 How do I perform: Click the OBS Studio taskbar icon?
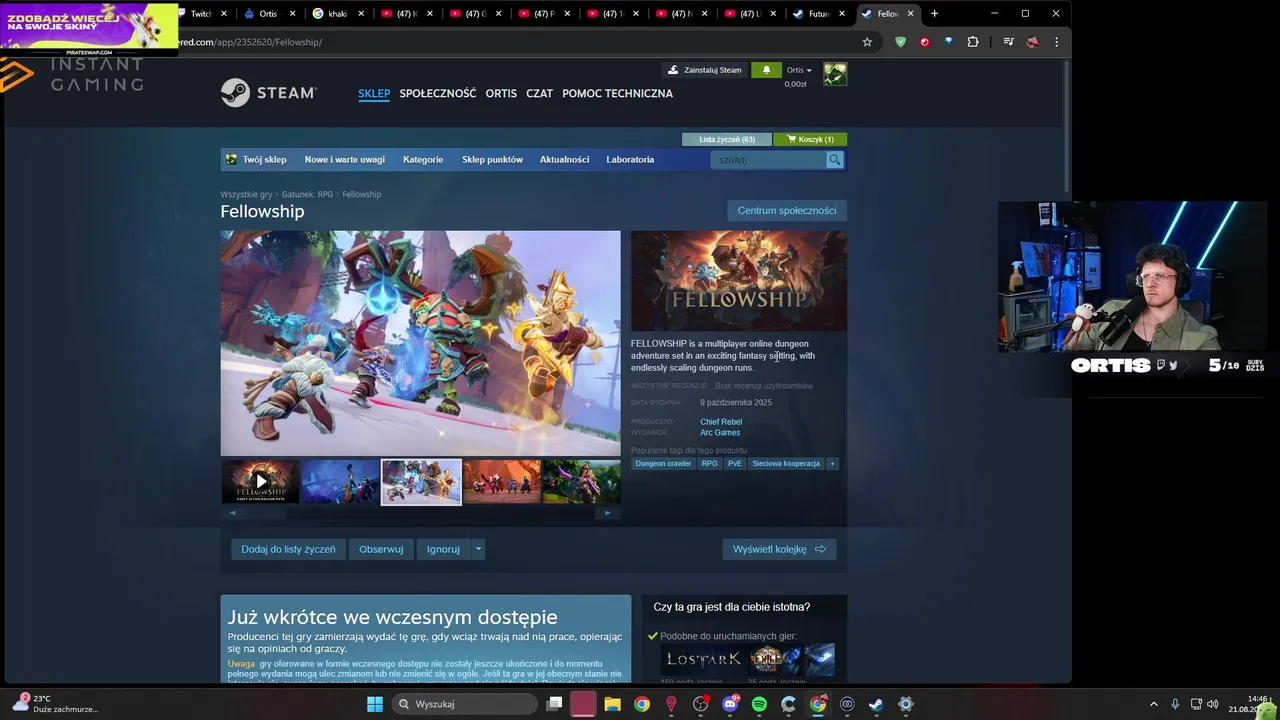[x=700, y=704]
